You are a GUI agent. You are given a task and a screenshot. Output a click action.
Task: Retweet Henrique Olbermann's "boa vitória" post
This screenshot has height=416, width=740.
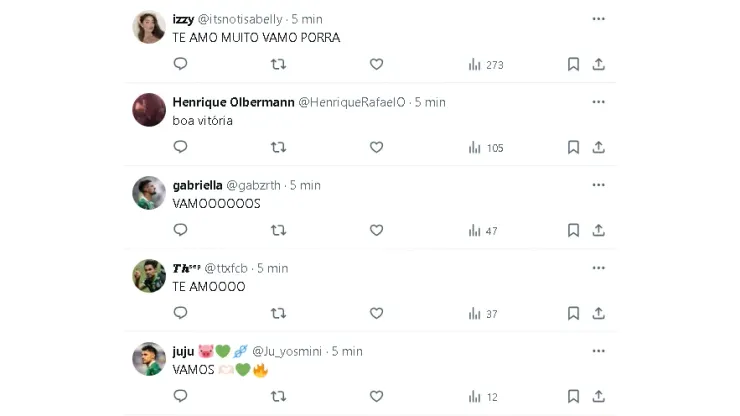279,147
